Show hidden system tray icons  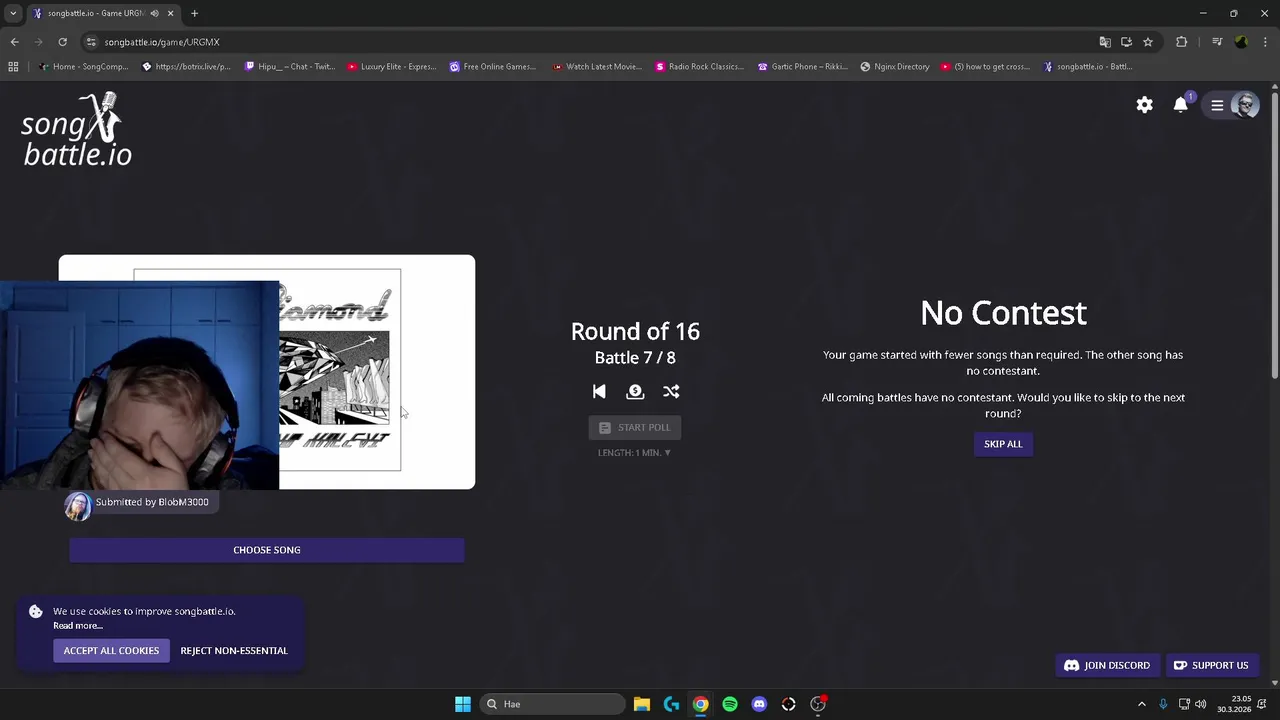1142,704
